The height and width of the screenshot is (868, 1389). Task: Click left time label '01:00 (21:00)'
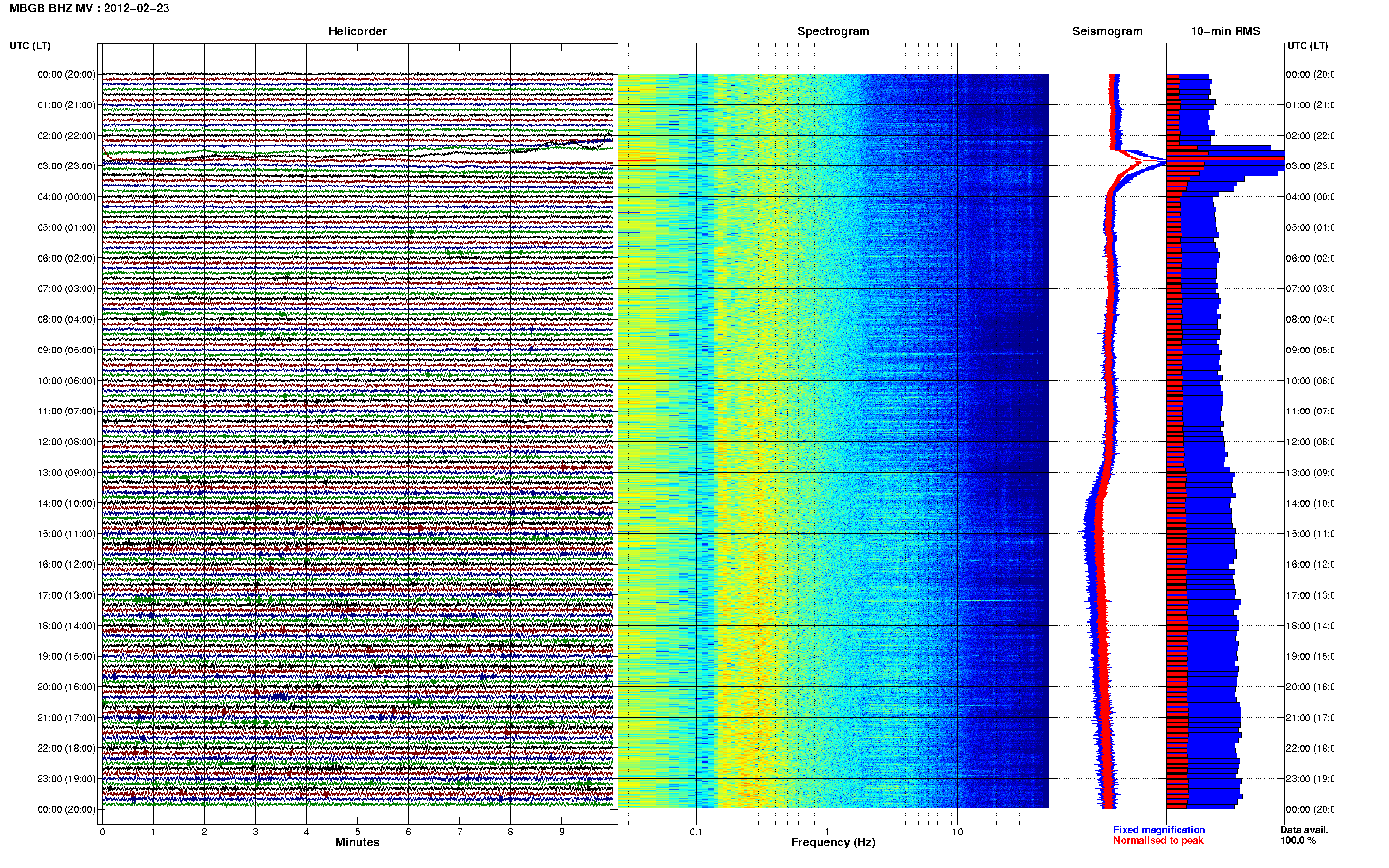point(66,105)
